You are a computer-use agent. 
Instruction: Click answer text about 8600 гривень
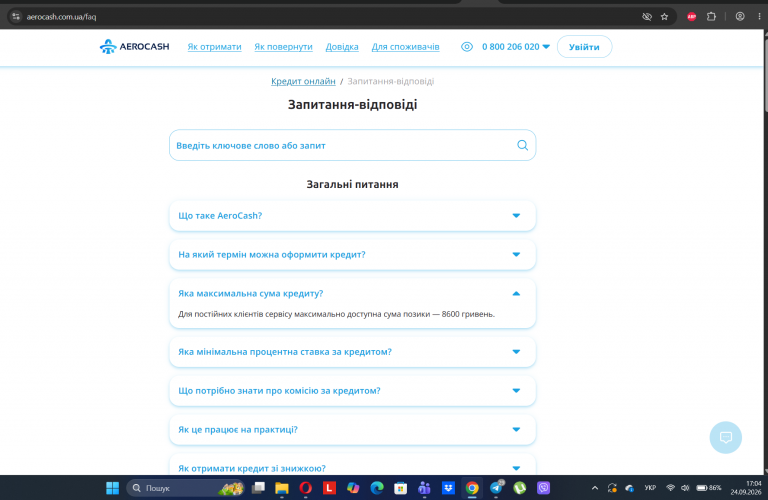pyautogui.click(x=336, y=314)
